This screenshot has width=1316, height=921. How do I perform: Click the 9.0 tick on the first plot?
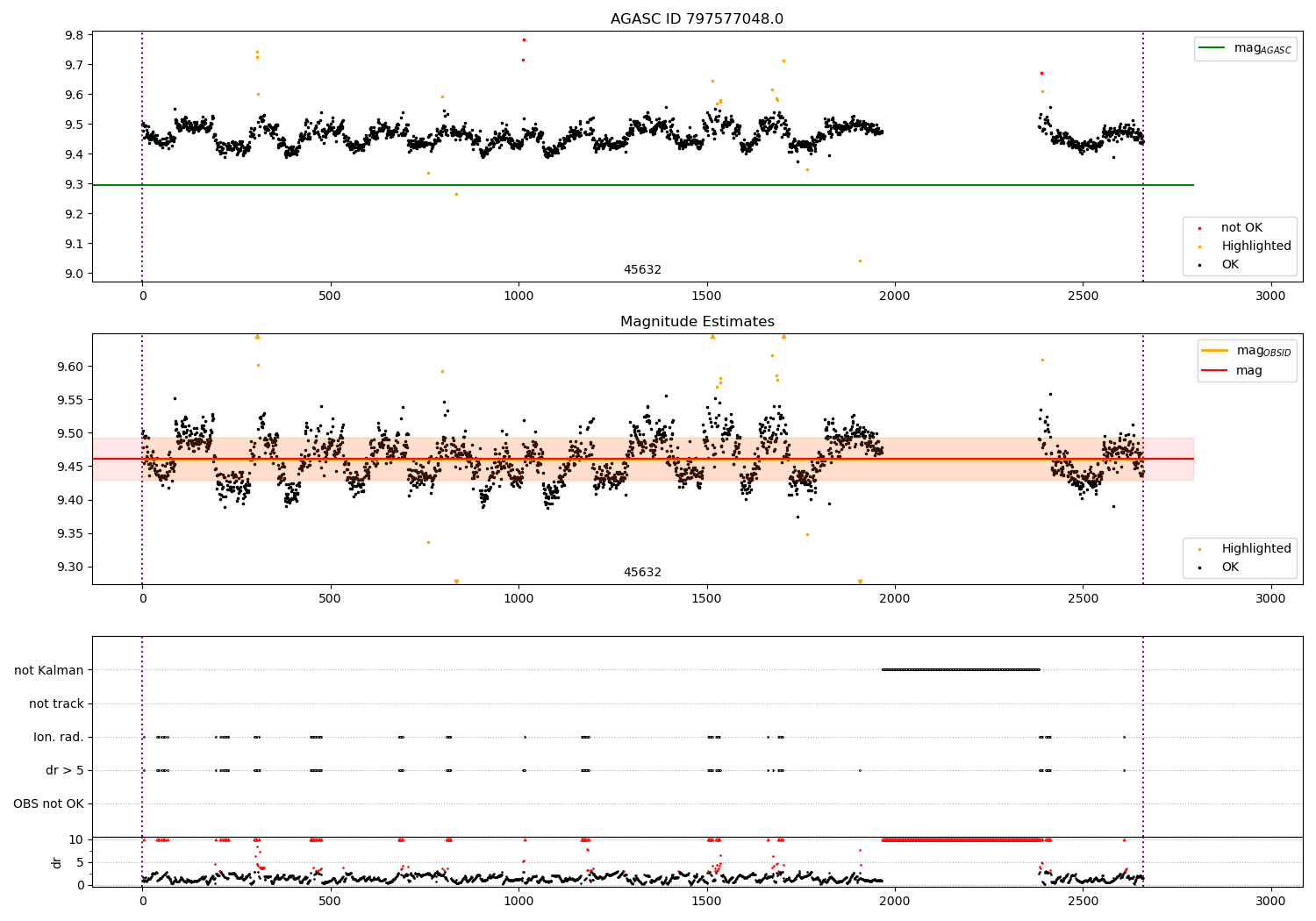(x=75, y=274)
